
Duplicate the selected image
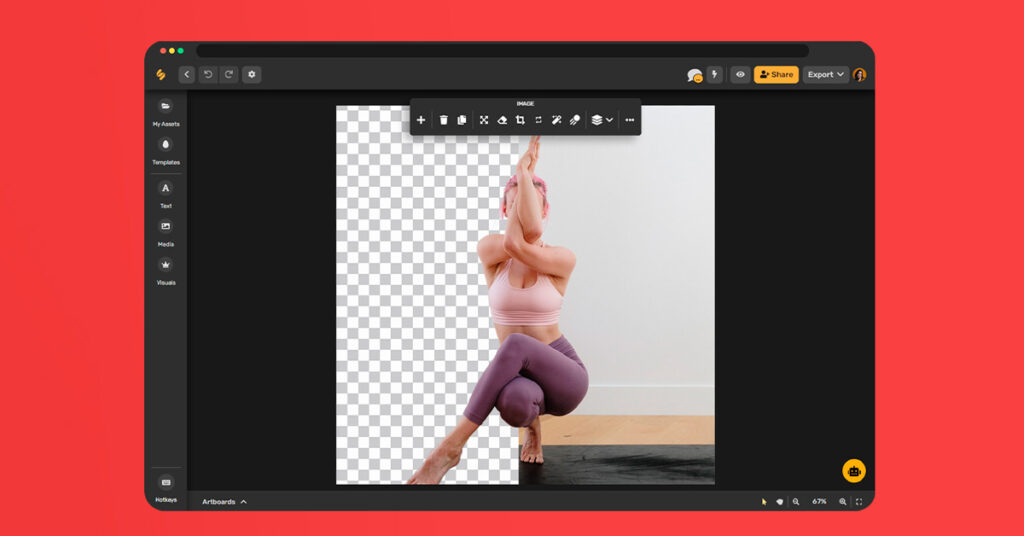(x=462, y=120)
